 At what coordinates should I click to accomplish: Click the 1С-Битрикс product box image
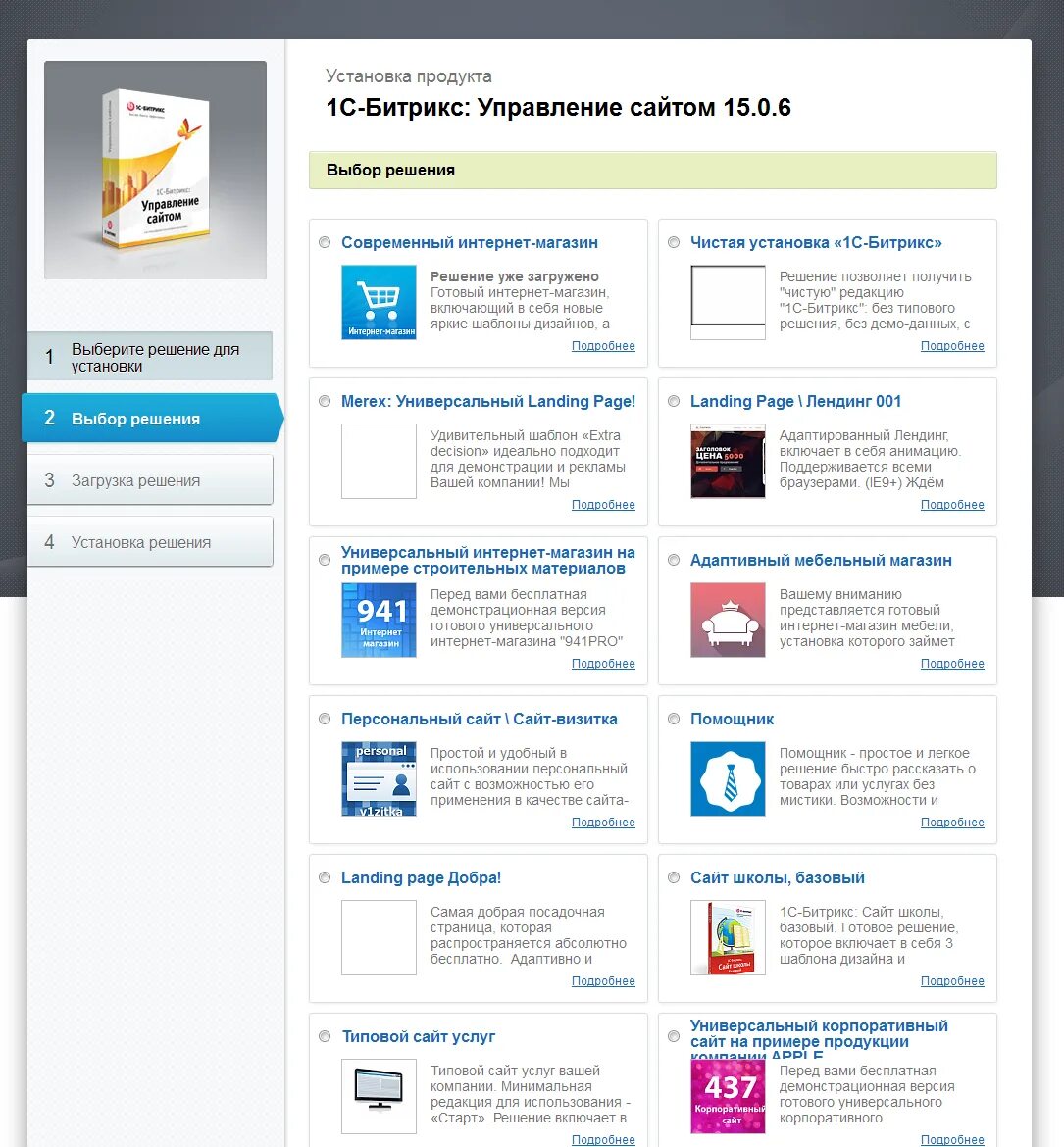[155, 170]
